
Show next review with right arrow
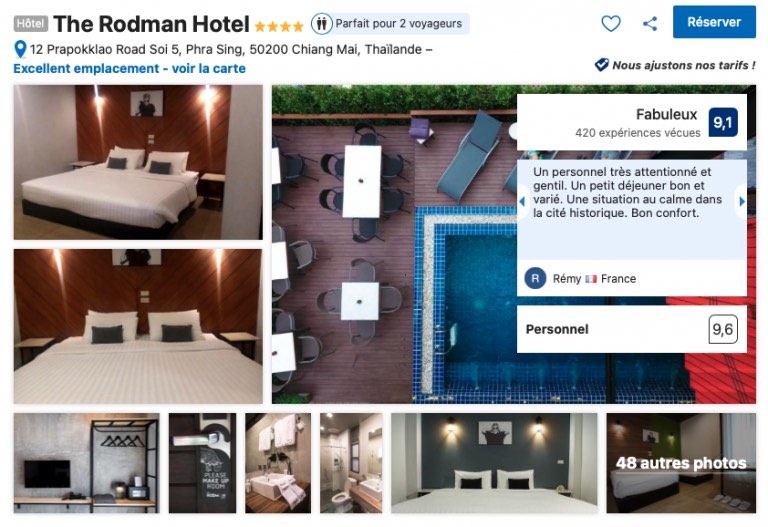coord(742,201)
